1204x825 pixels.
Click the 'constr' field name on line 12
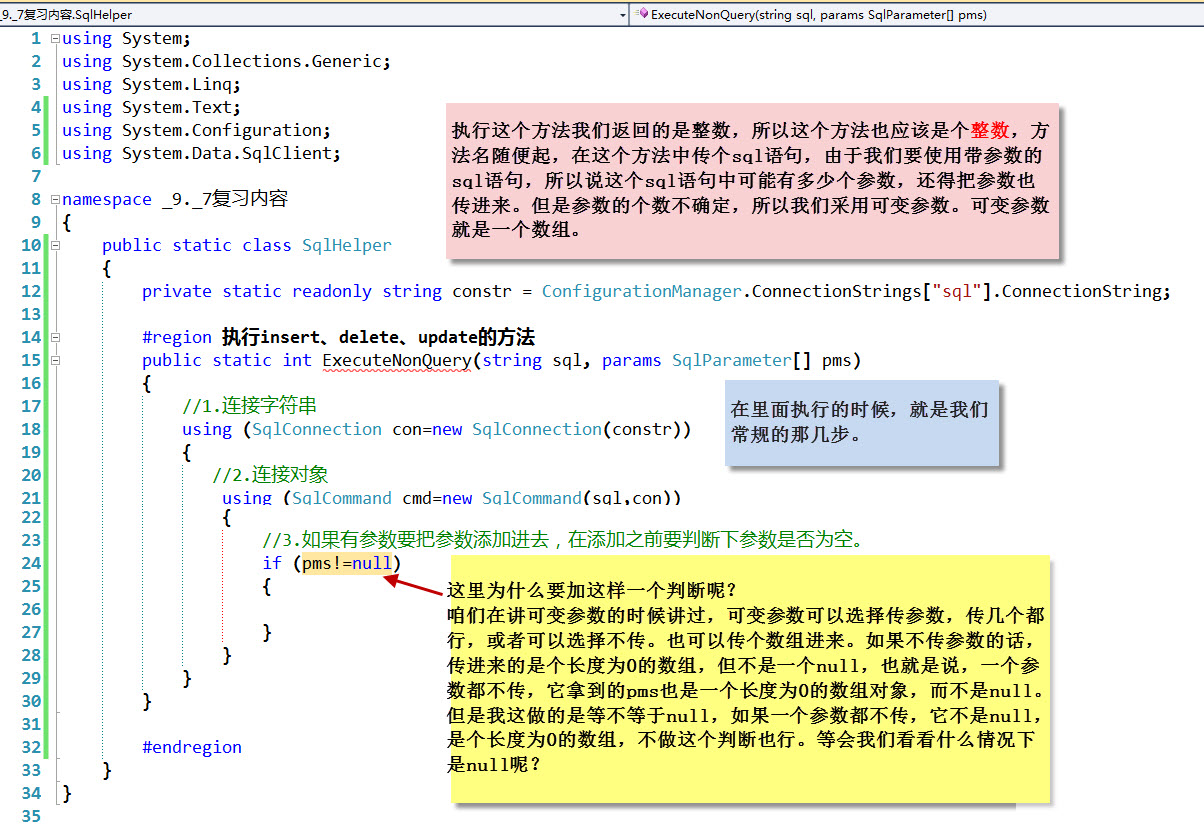[x=482, y=291]
